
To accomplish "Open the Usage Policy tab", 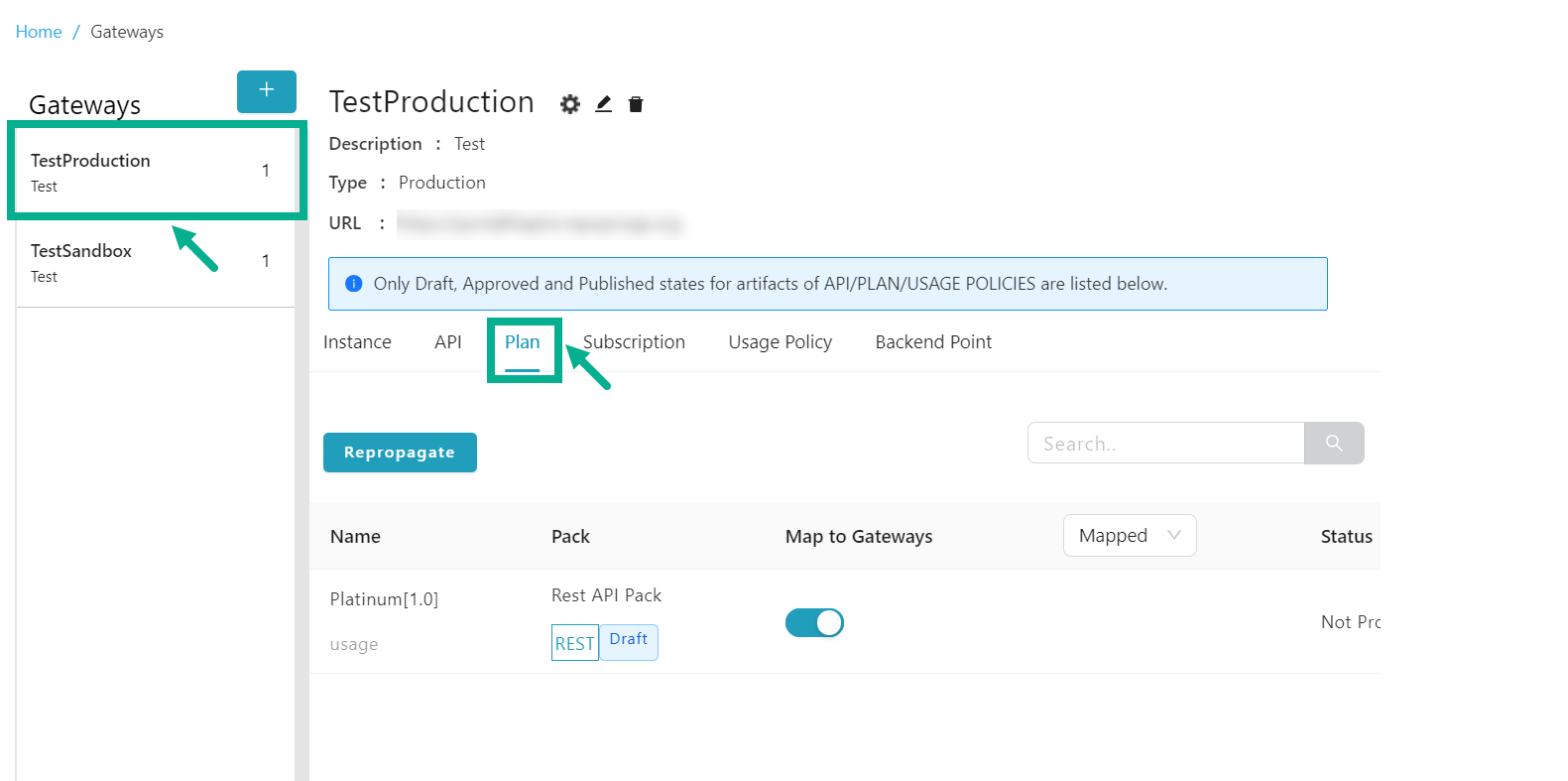I will point(780,342).
